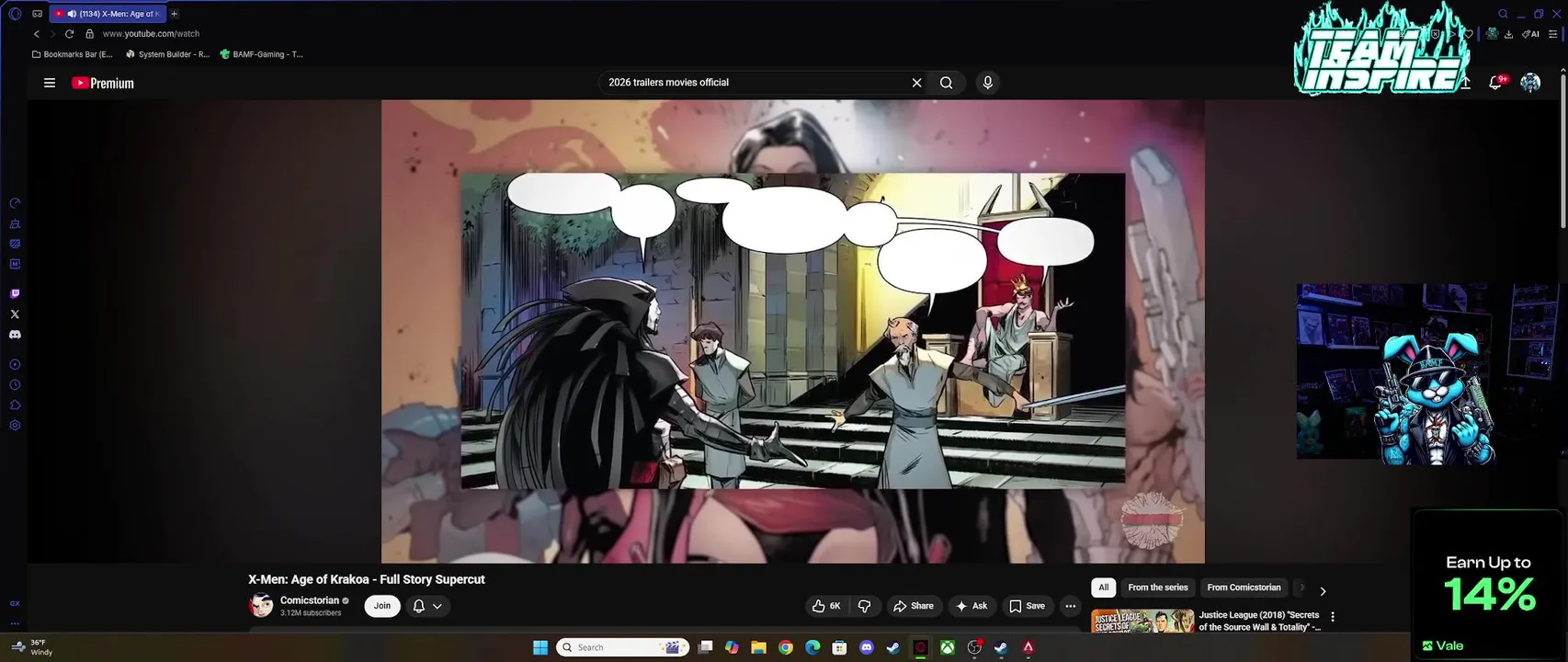Search tabs with the title bar magnifier
The image size is (1568, 662).
(x=1503, y=14)
